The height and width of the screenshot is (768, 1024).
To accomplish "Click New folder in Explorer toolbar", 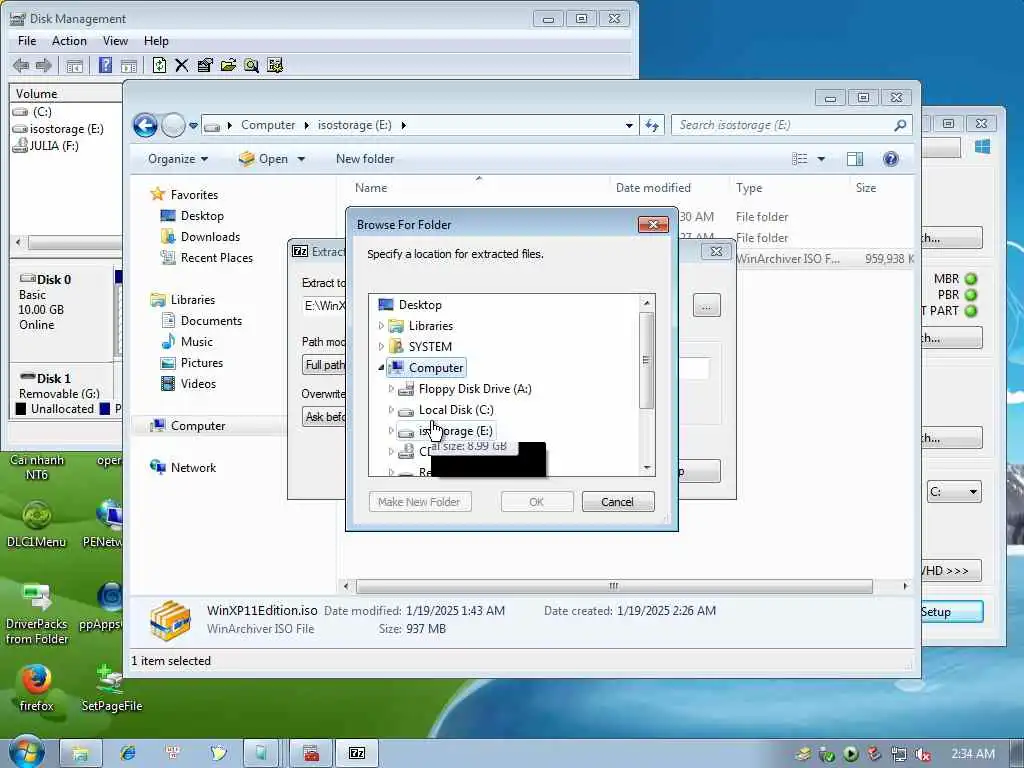I will pos(365,159).
